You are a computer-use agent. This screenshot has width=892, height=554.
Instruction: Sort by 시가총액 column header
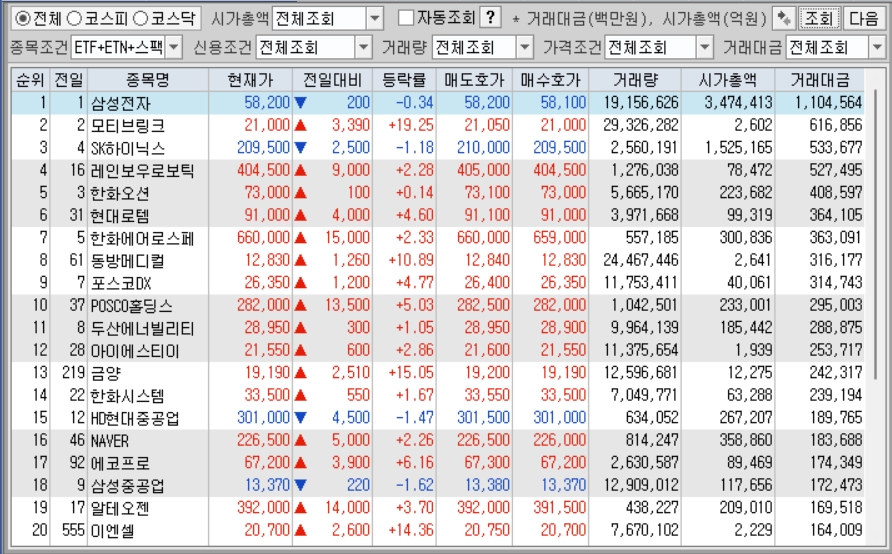(x=728, y=80)
